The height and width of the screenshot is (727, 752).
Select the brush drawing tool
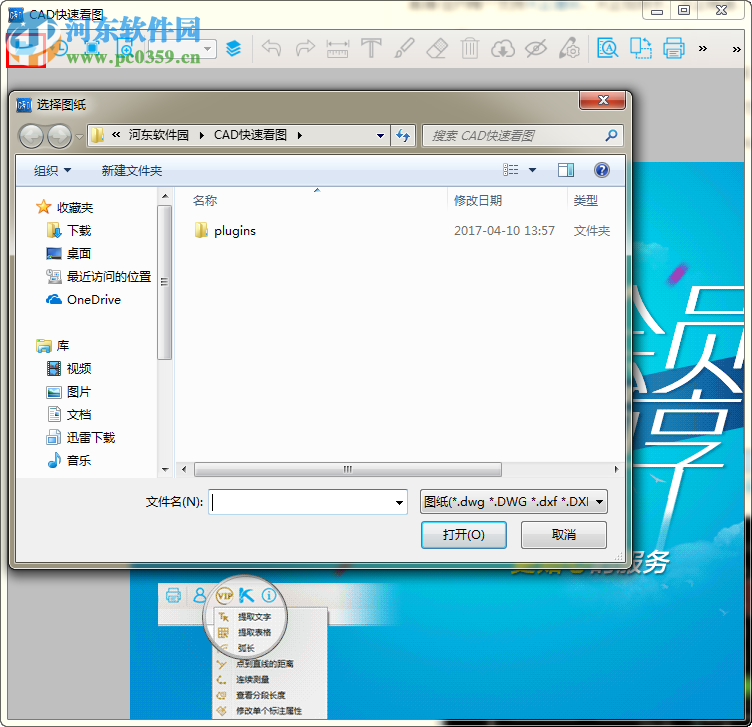click(404, 48)
